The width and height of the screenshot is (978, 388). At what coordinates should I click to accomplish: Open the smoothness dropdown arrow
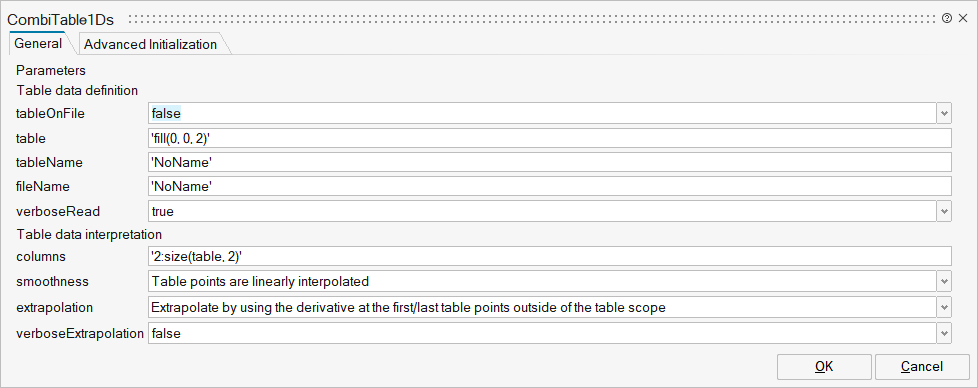point(944,281)
